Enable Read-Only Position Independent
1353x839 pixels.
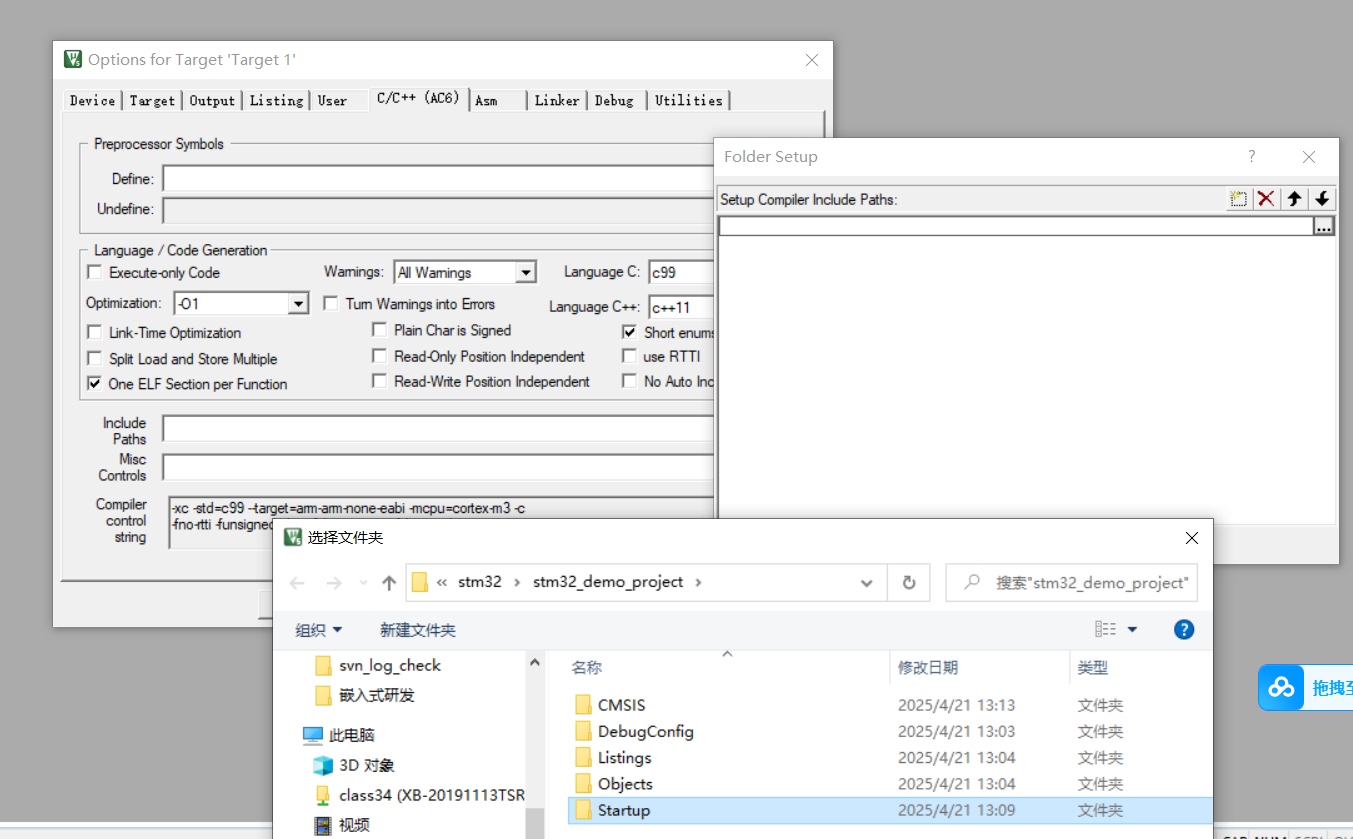tap(380, 356)
